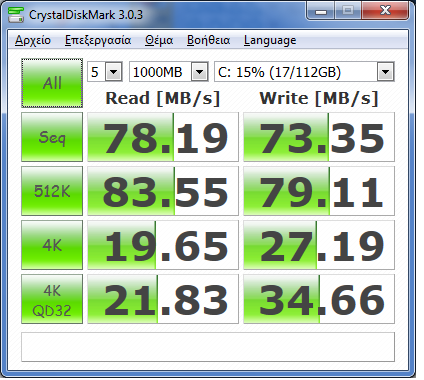Run all benchmarks with the All button

(52, 83)
